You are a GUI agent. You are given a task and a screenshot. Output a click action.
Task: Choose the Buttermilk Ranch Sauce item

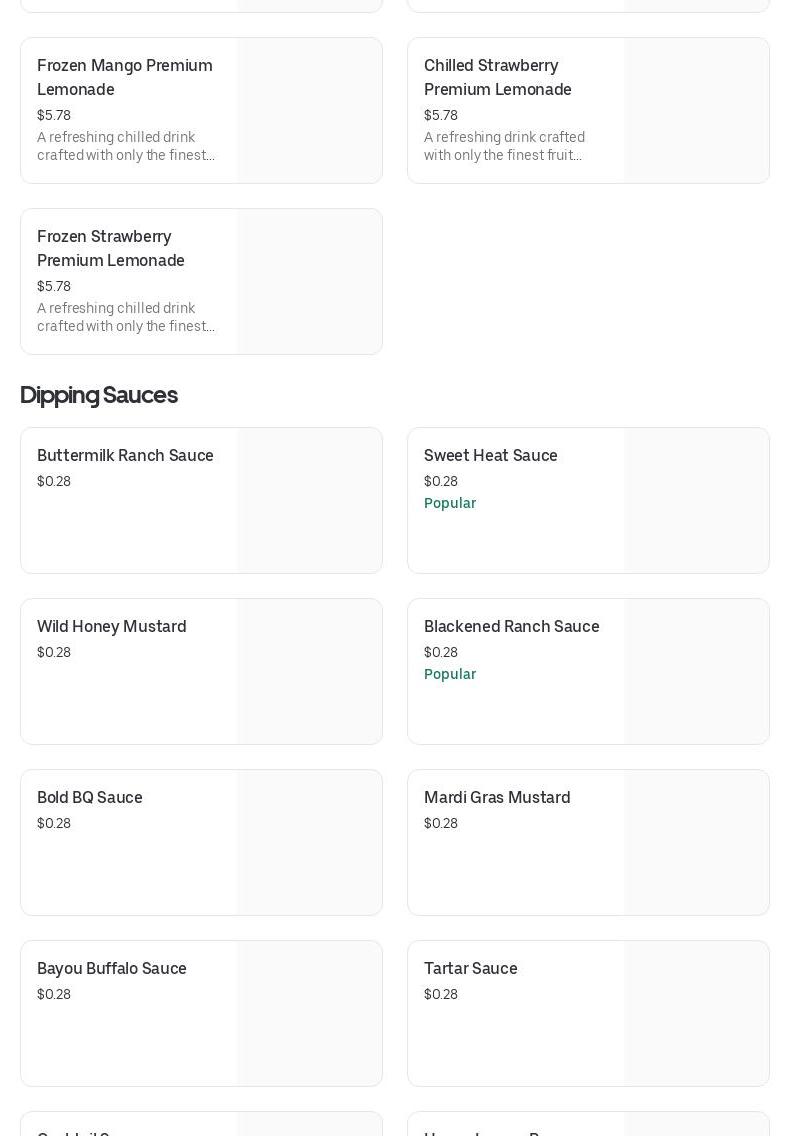(125, 456)
